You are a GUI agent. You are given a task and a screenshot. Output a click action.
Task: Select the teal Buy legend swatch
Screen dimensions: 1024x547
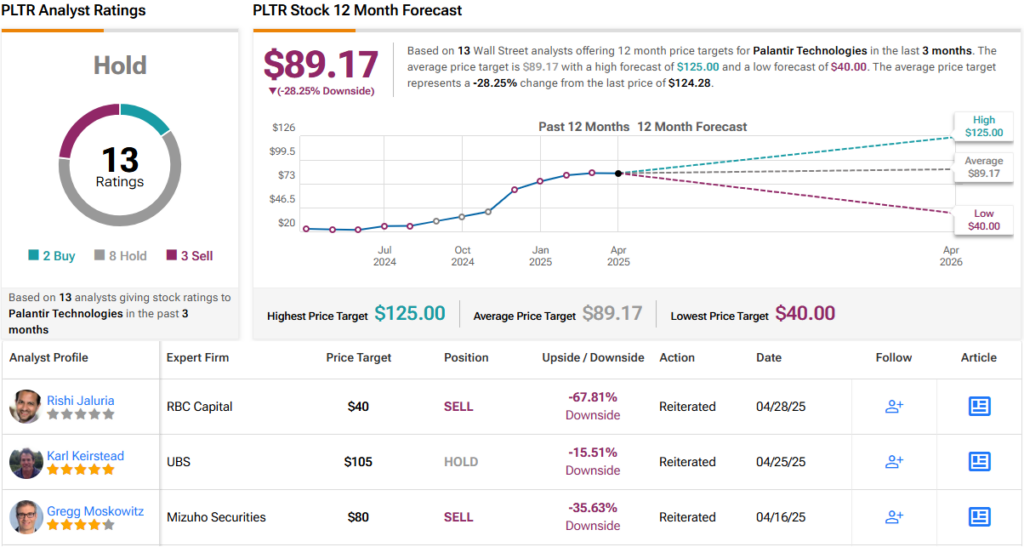[x=33, y=255]
